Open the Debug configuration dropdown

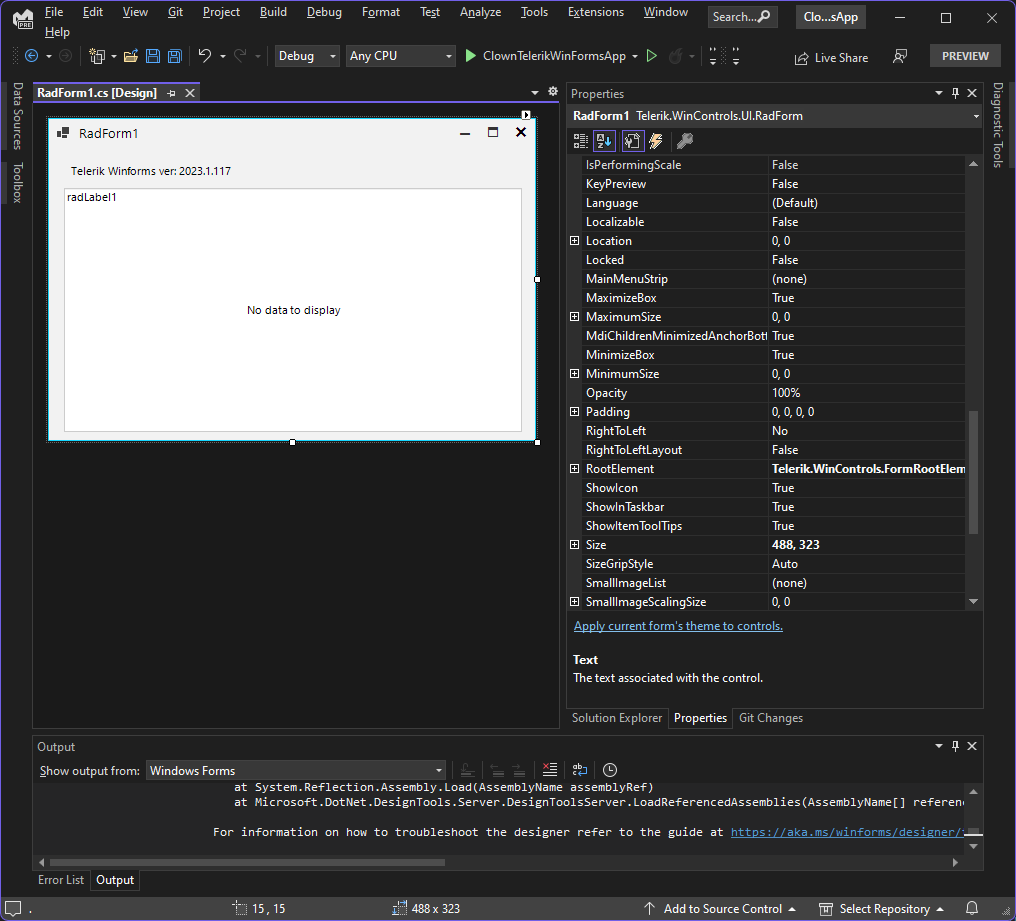[x=306, y=57]
